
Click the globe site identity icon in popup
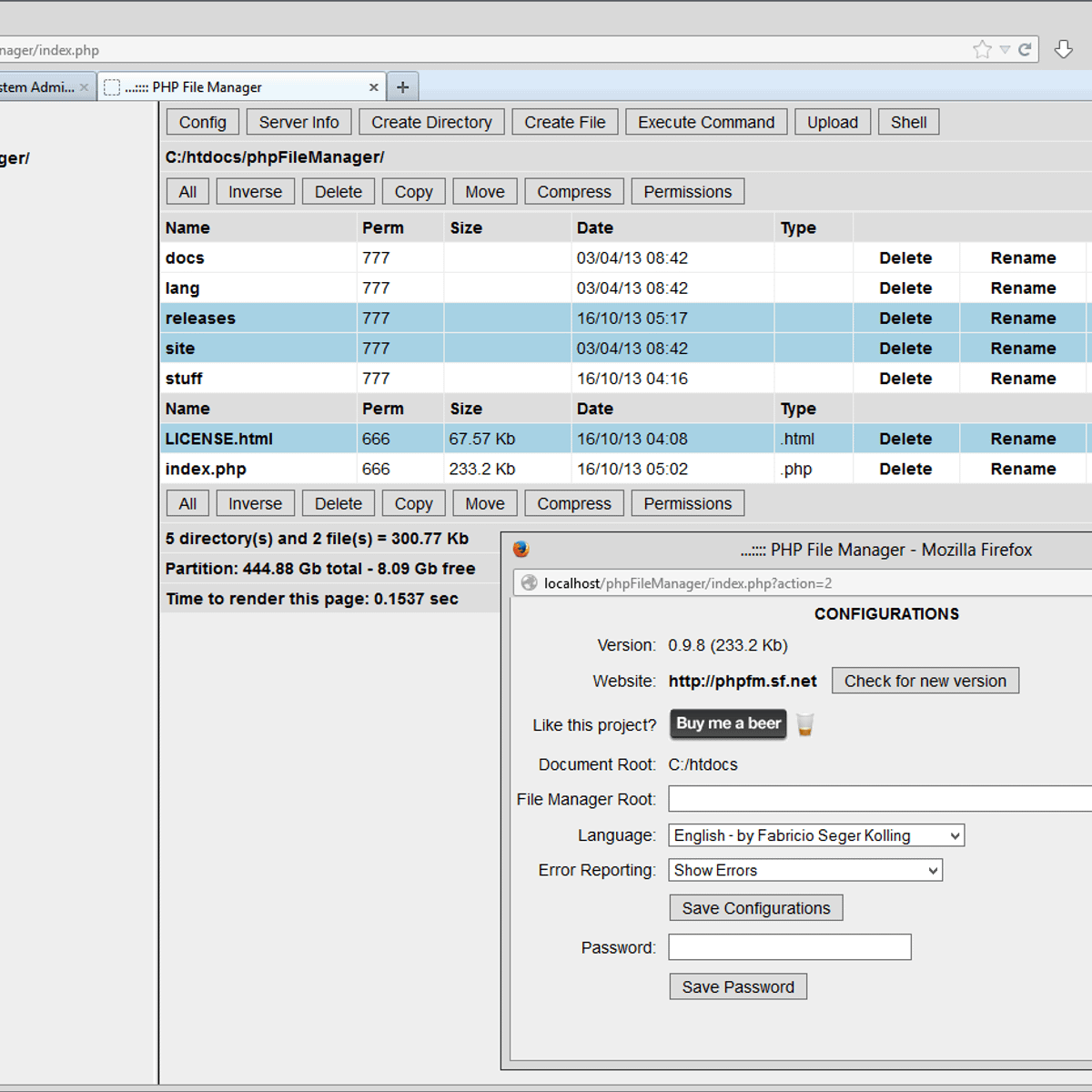pos(529,583)
